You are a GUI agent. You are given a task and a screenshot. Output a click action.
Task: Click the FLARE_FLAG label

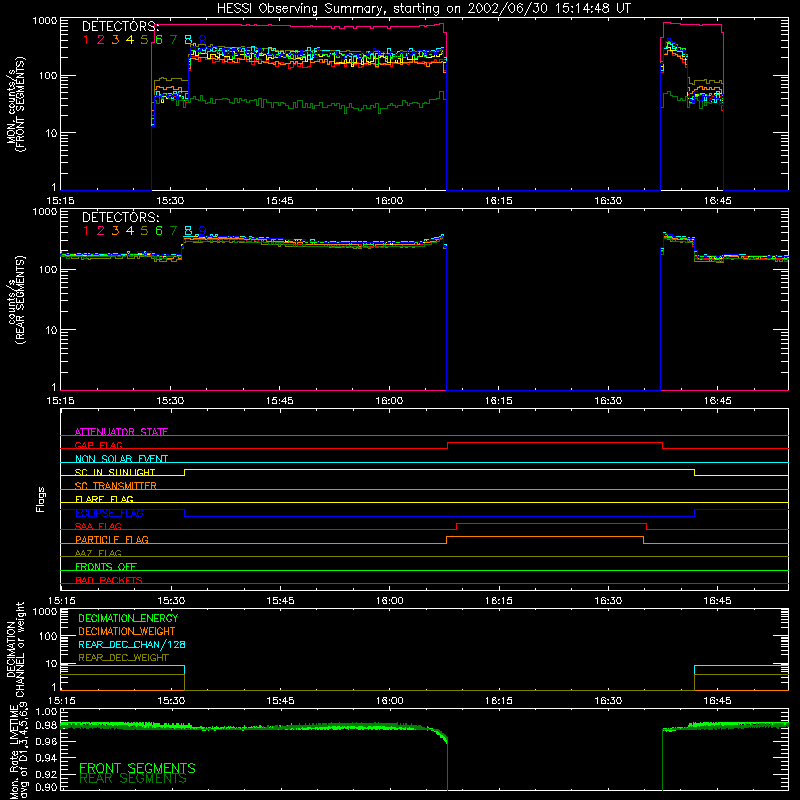click(104, 499)
